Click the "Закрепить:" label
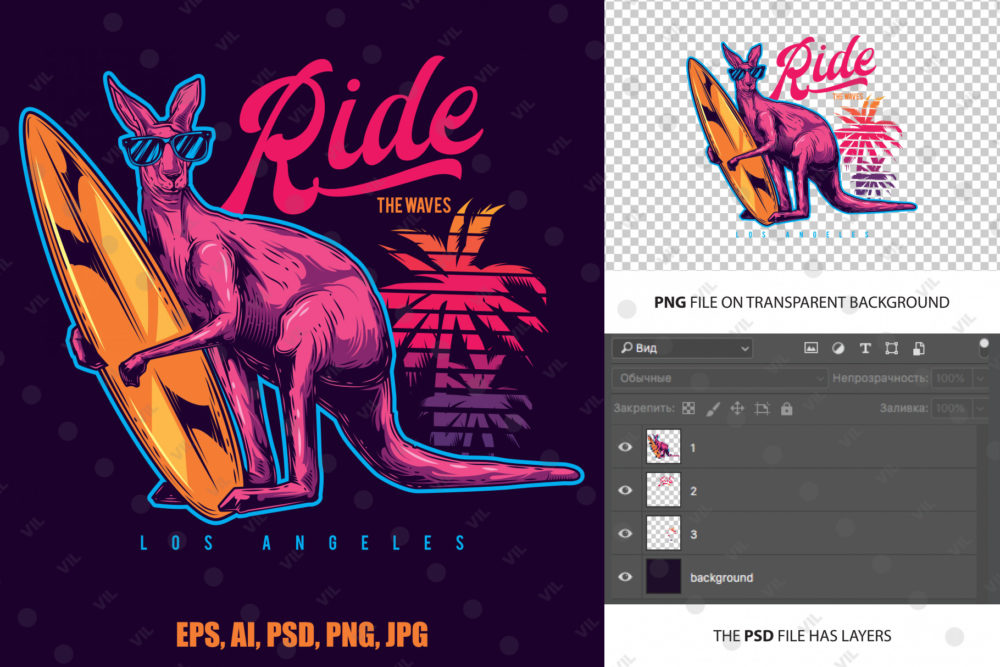1000x667 pixels. (x=644, y=408)
